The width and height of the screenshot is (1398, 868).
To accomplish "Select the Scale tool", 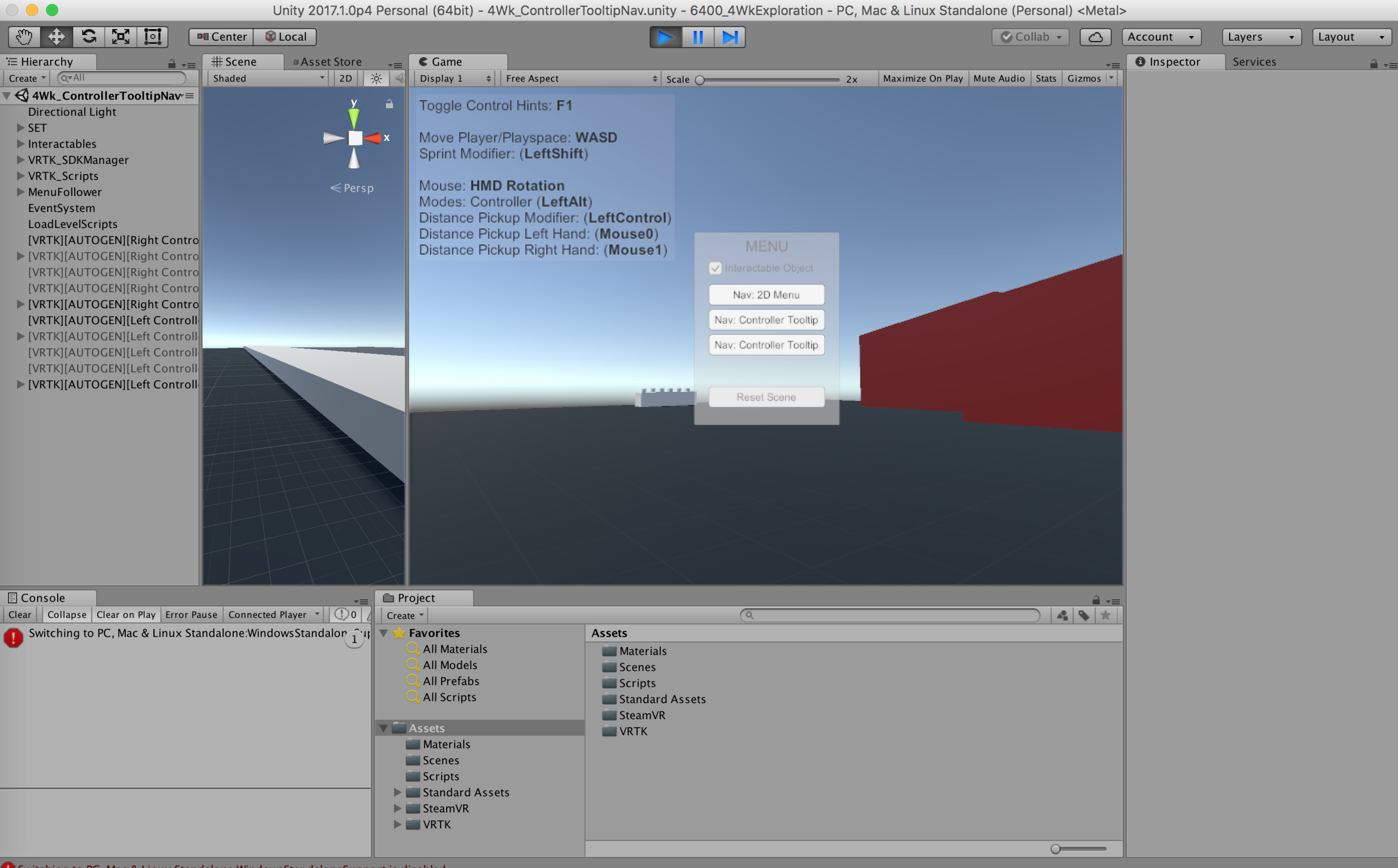I will 120,37.
